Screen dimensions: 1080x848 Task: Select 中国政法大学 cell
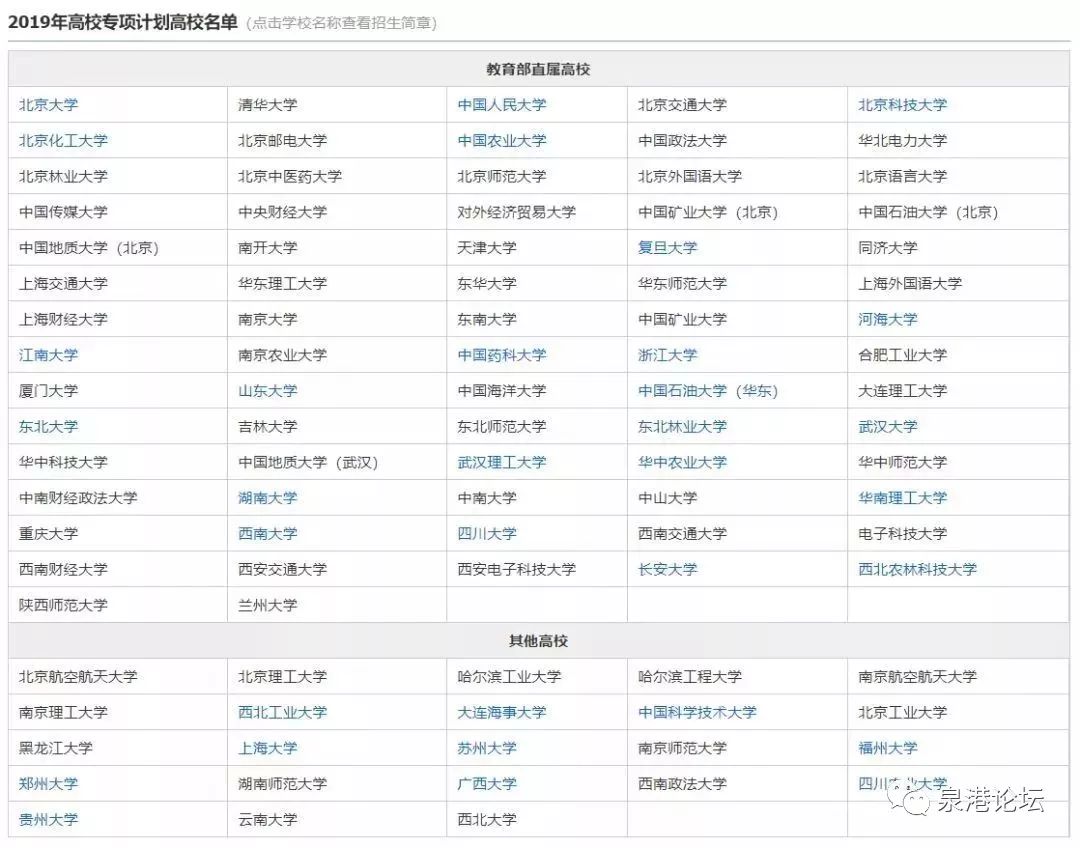click(x=737, y=141)
